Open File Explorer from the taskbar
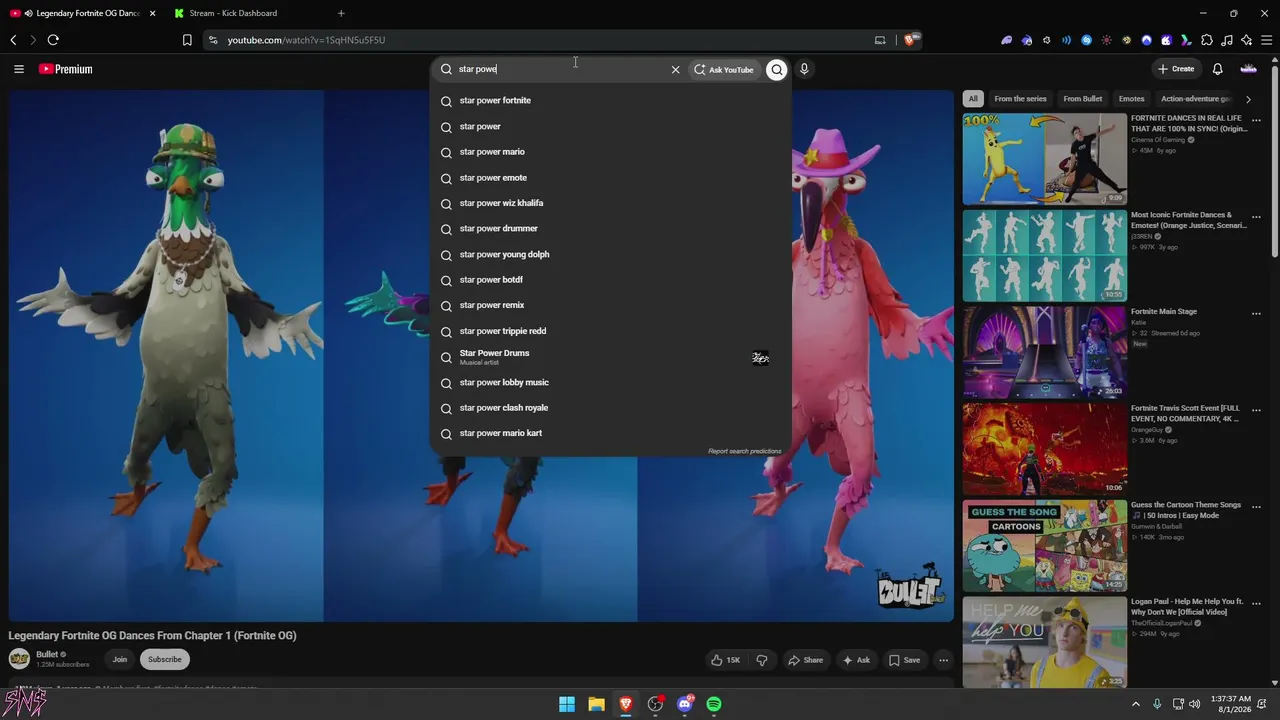The height and width of the screenshot is (720, 1280). (596, 704)
